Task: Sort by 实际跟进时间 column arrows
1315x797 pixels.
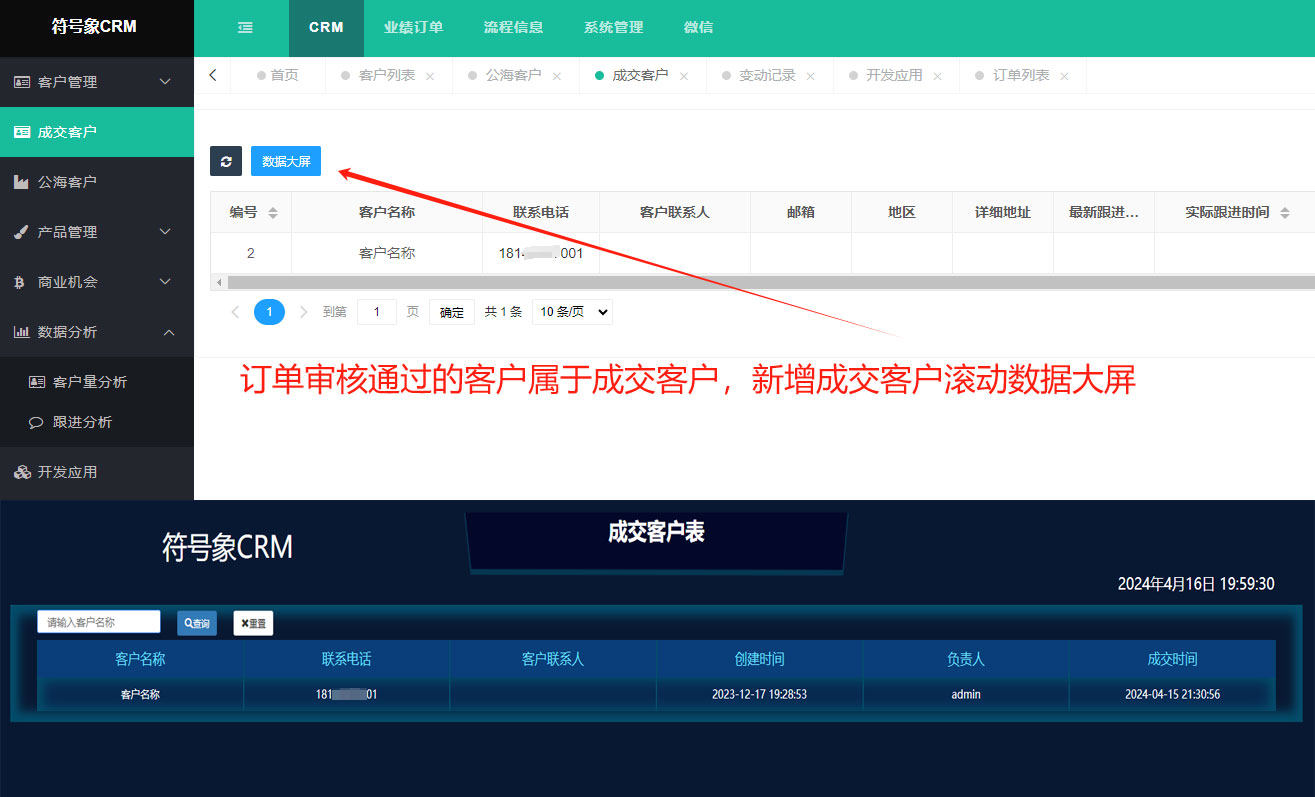Action: click(1285, 213)
